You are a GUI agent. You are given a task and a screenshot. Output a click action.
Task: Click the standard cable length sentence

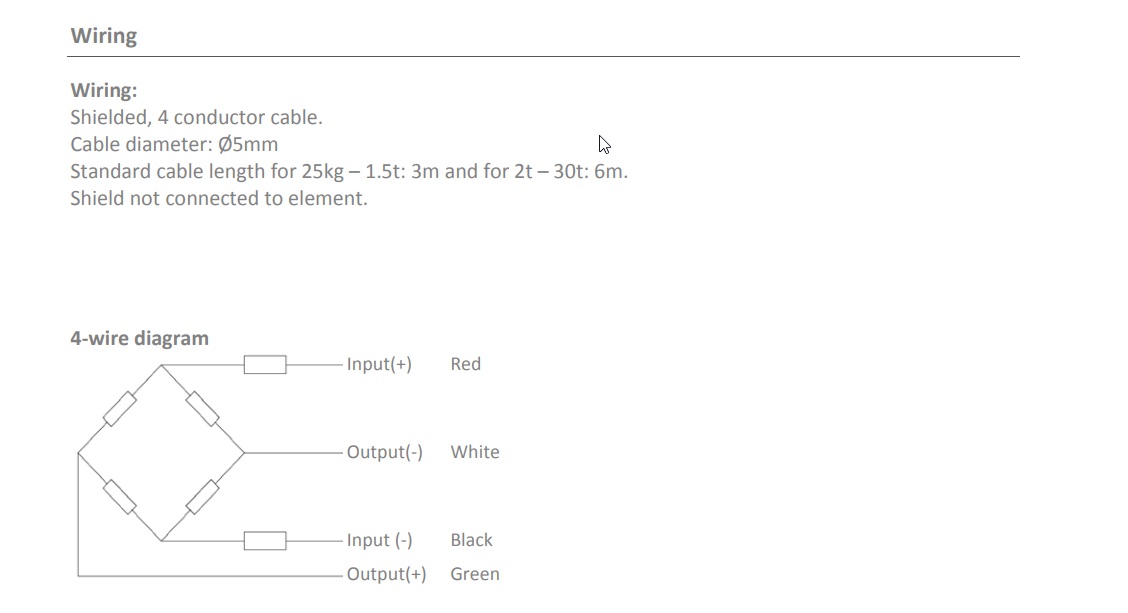(x=348, y=171)
